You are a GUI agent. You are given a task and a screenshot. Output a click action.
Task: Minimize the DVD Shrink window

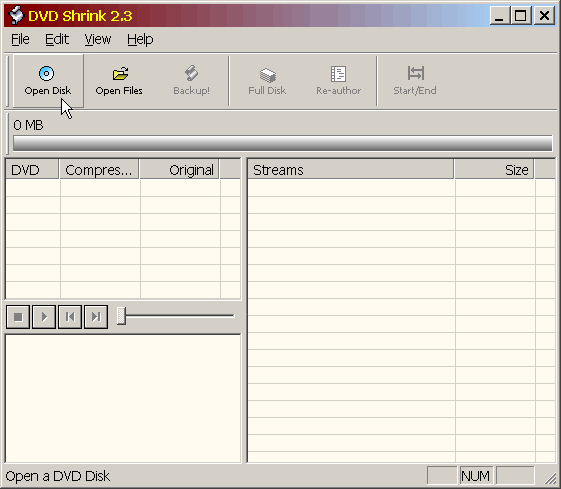(x=500, y=16)
